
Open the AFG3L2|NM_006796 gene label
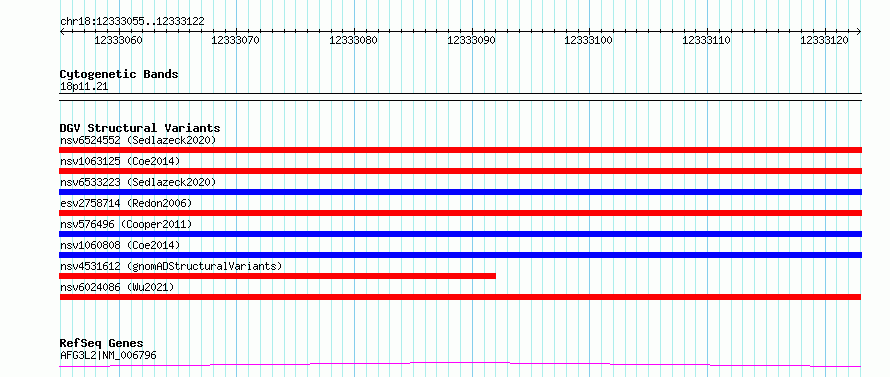108,356
